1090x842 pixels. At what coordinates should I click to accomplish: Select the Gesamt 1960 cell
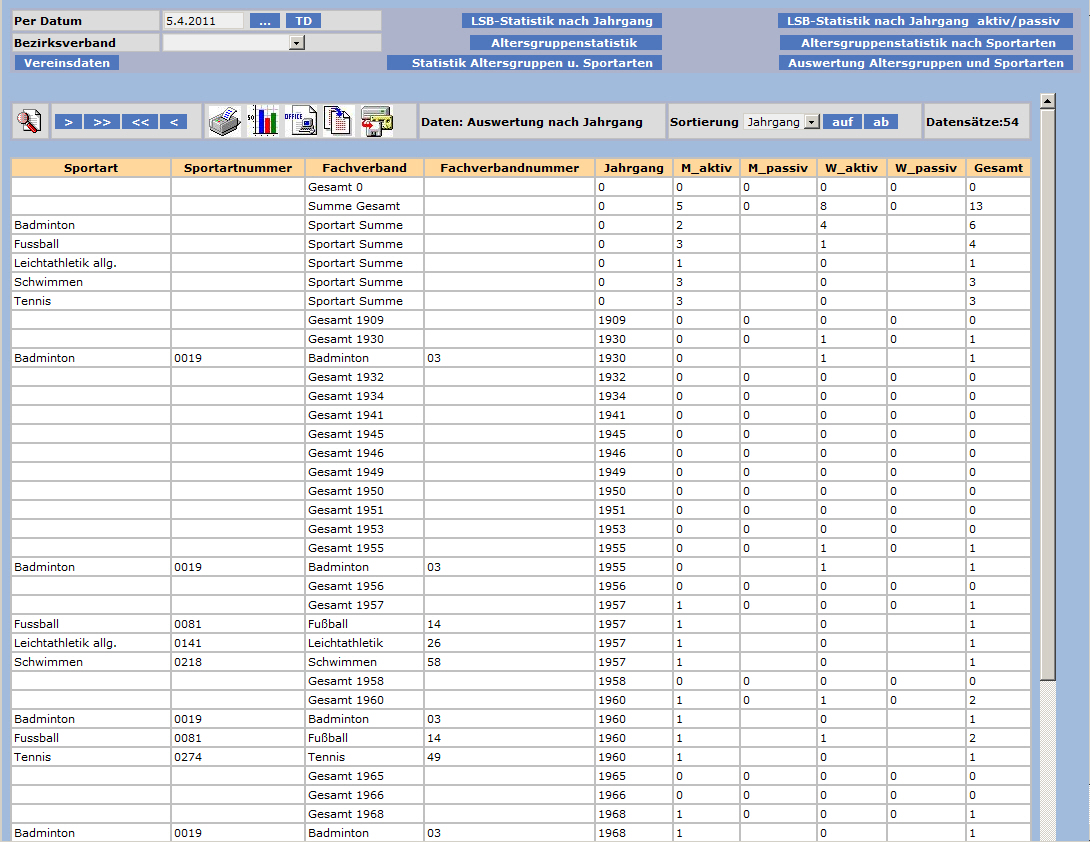click(x=364, y=701)
